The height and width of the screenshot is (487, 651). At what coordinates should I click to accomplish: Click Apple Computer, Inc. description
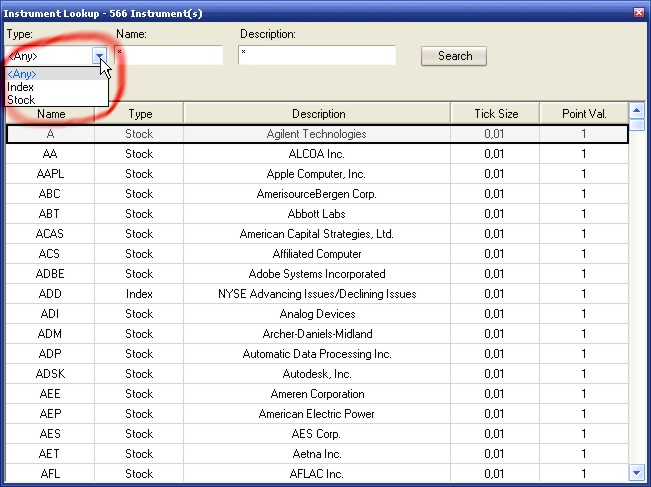click(316, 174)
